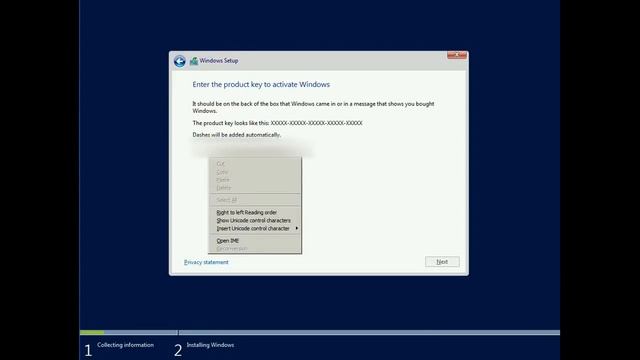
Task: Expand Insert Unicode control character submenu
Action: pyautogui.click(x=255, y=229)
